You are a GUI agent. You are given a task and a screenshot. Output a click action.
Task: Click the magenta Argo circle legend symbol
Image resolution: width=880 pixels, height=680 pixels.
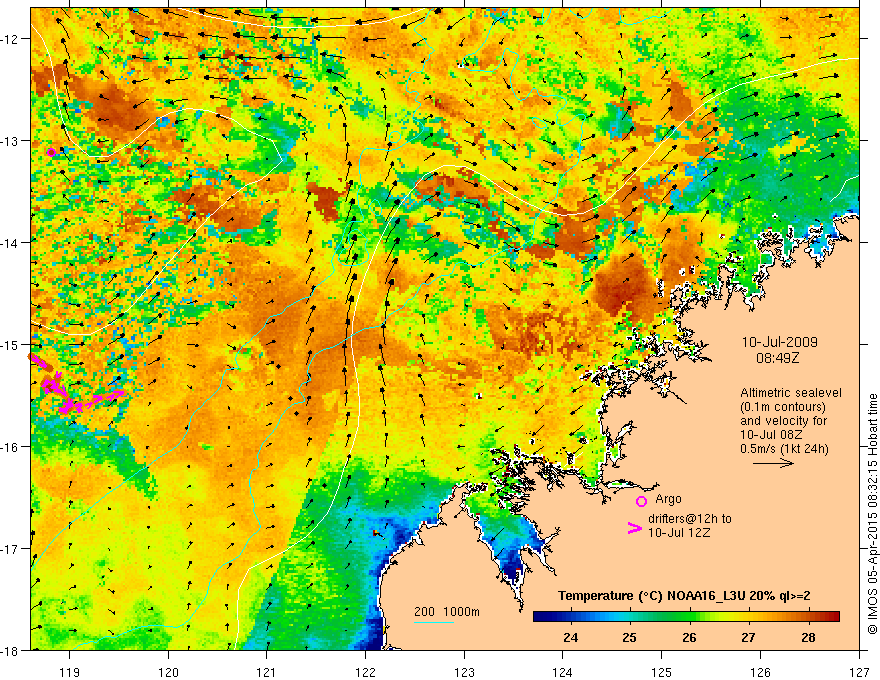[641, 502]
